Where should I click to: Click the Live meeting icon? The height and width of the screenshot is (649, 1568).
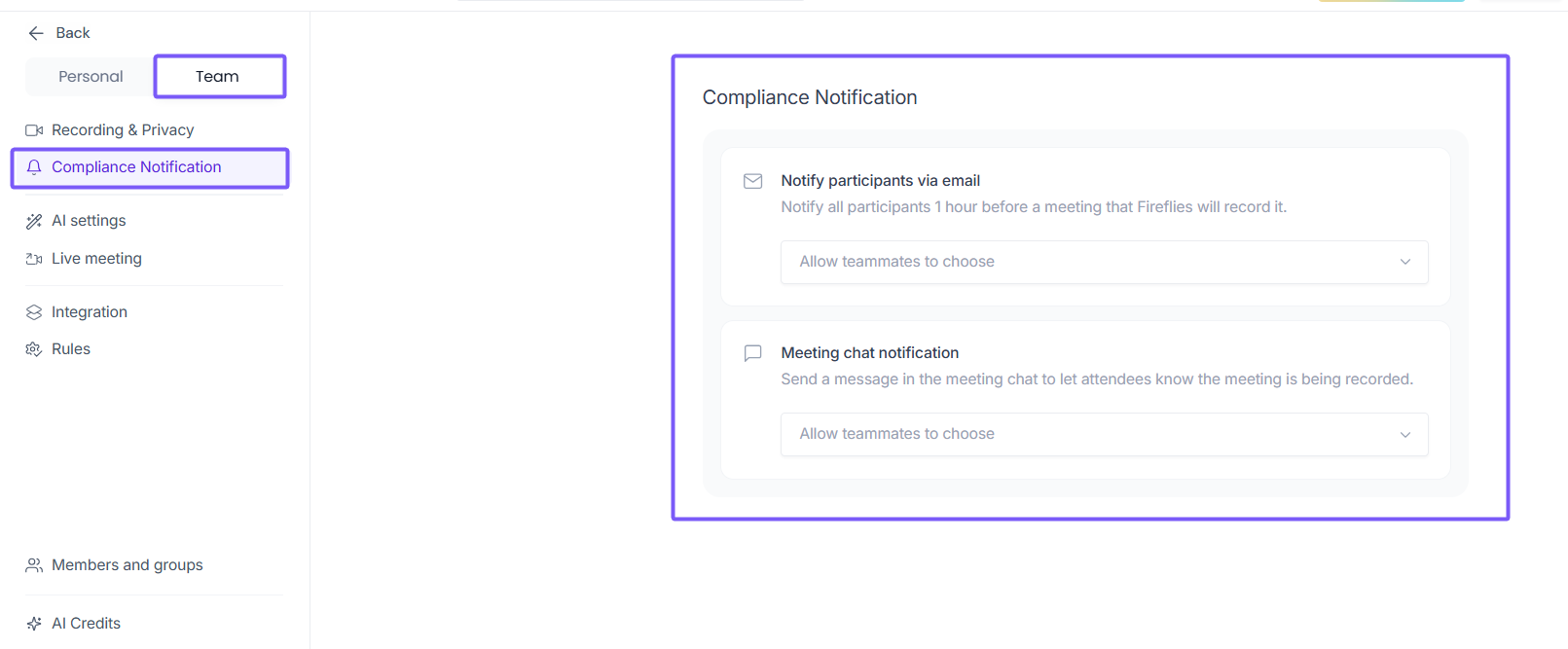pyautogui.click(x=34, y=259)
